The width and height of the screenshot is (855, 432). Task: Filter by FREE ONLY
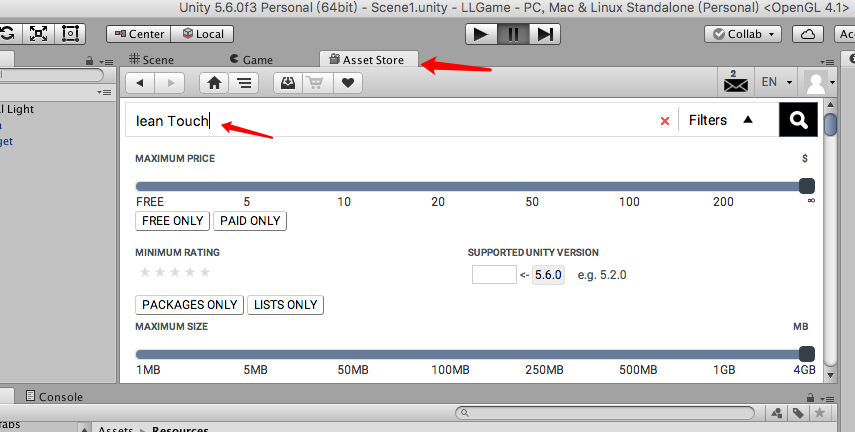point(172,221)
